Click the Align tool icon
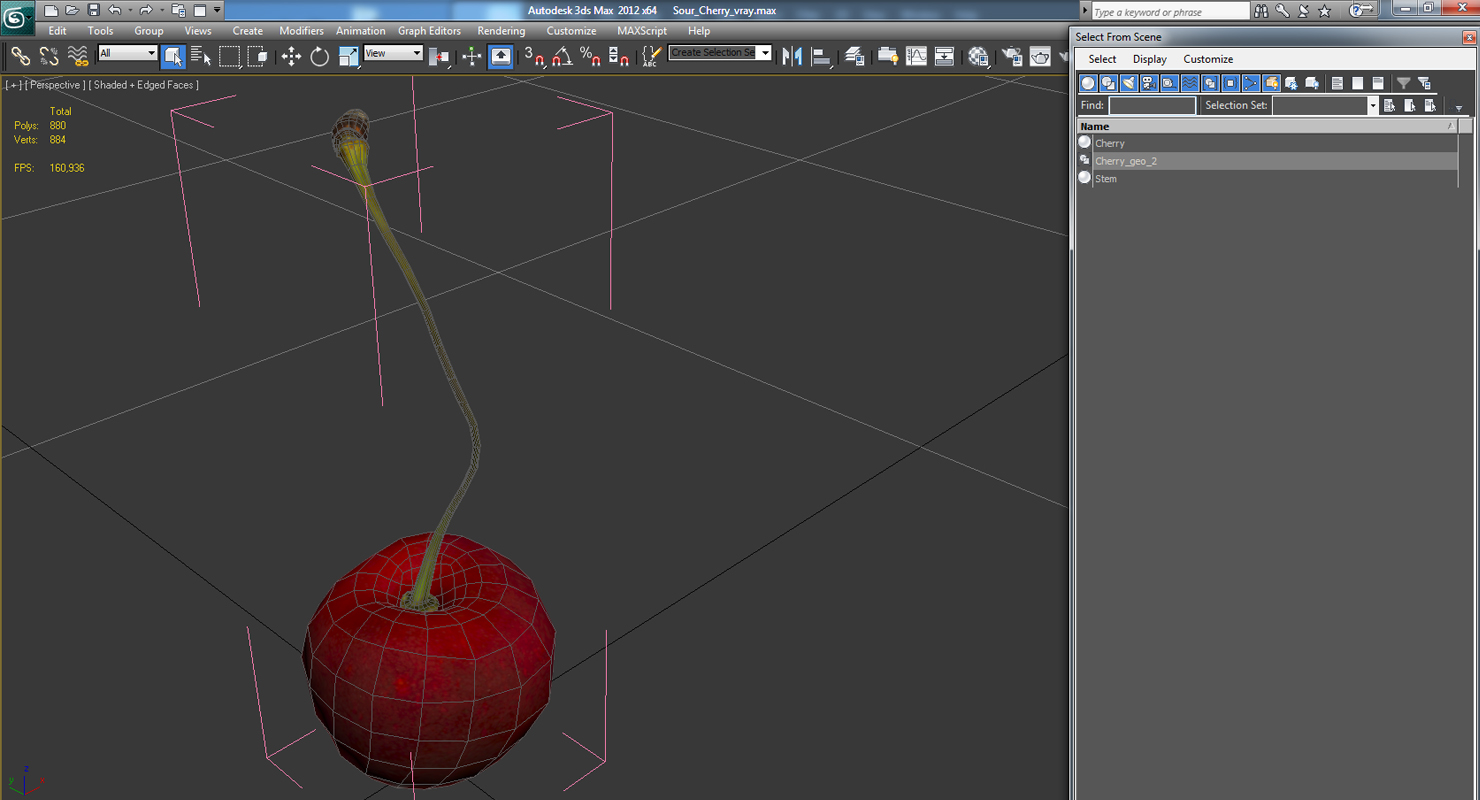 point(821,56)
